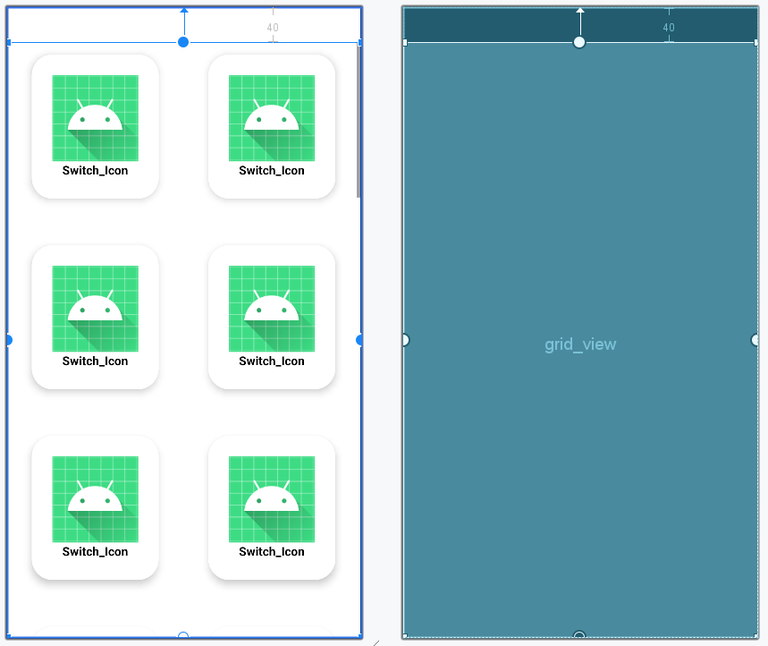Click the left constraint anchor in design view
Image resolution: width=768 pixels, height=646 pixels.
click(9, 340)
